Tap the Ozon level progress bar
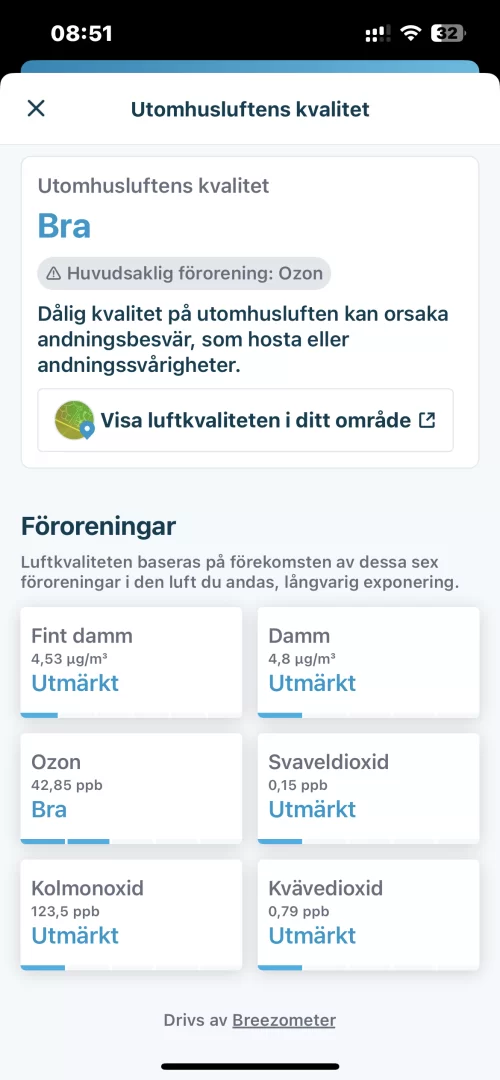 (132, 841)
